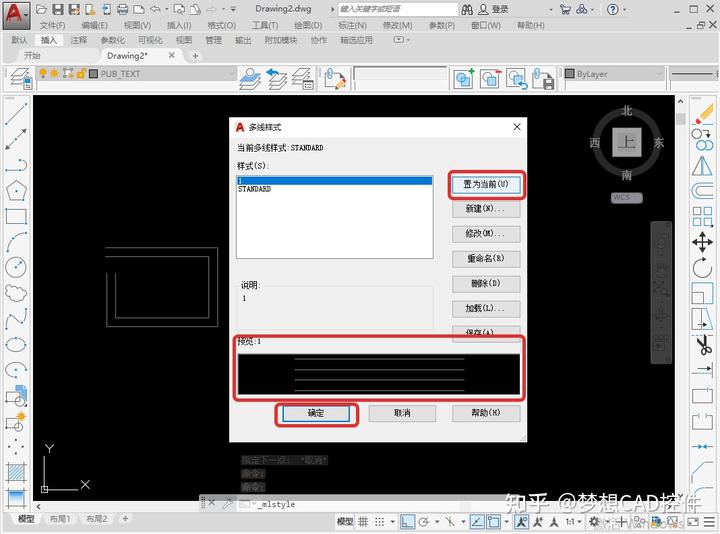Toggle object snap in status bar
The width and height of the screenshot is (720, 534).
click(x=494, y=522)
